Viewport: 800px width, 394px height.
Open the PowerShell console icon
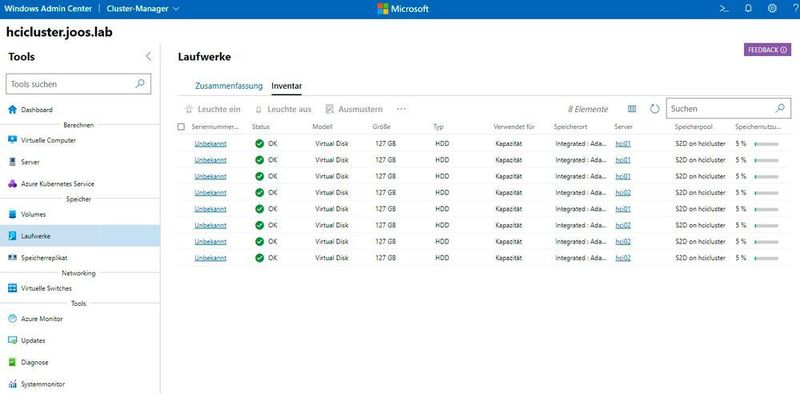pos(723,8)
